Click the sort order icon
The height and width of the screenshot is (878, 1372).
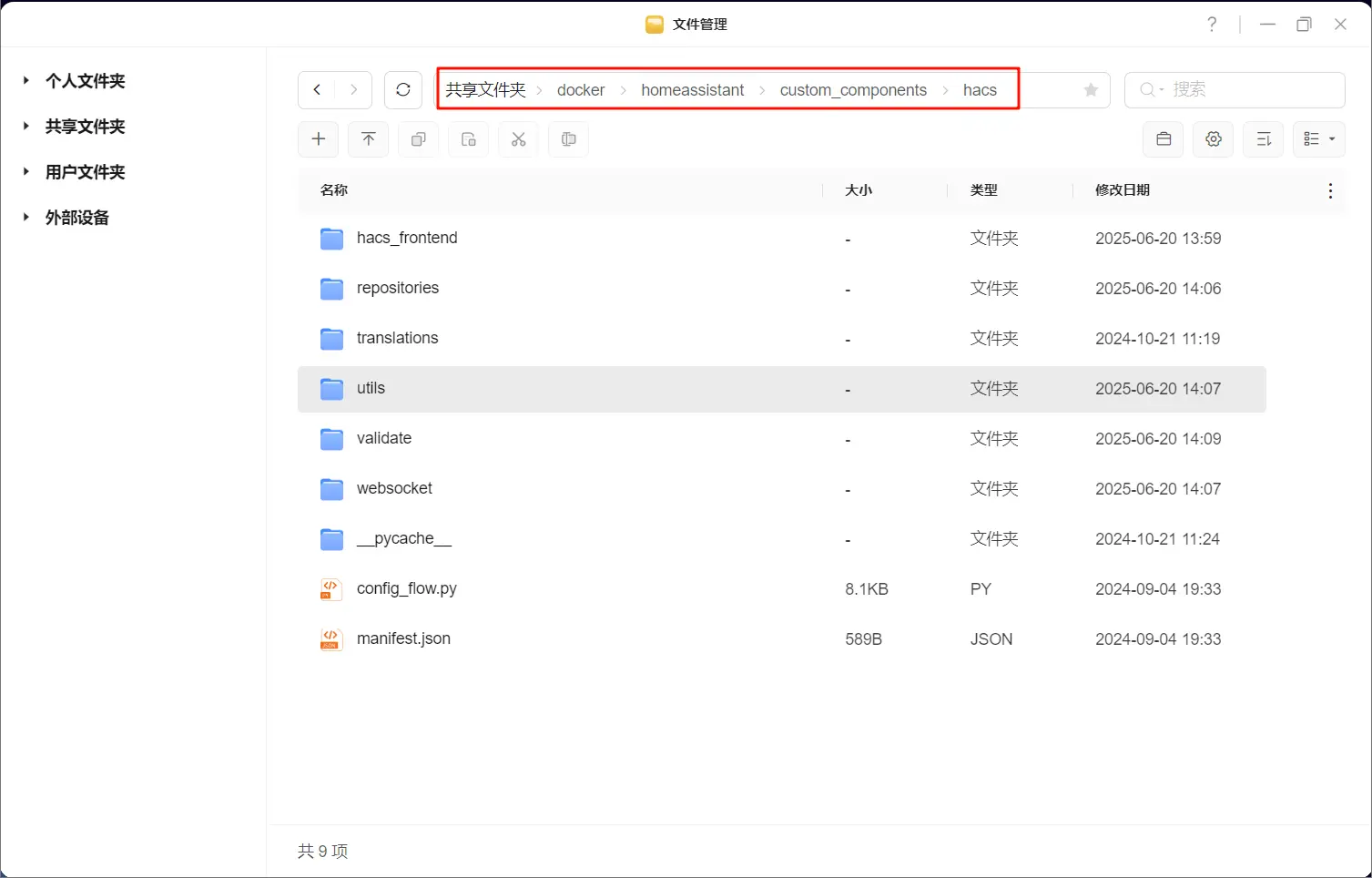click(x=1263, y=139)
